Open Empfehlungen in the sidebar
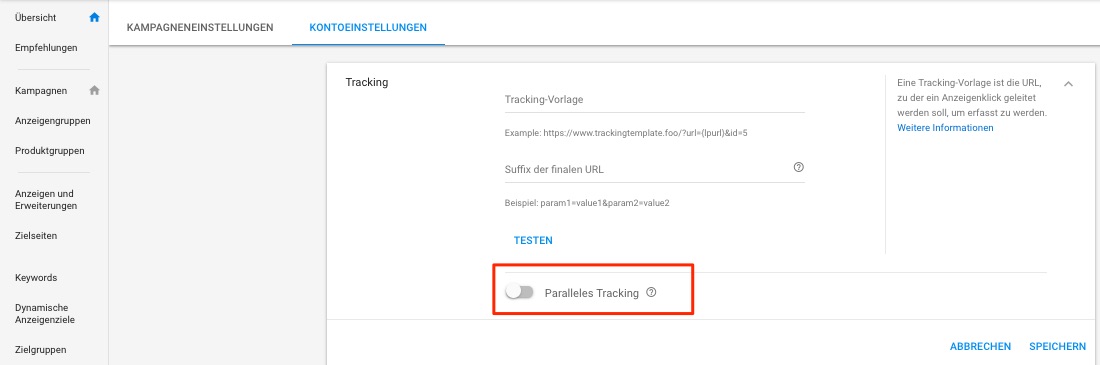 [x=46, y=48]
